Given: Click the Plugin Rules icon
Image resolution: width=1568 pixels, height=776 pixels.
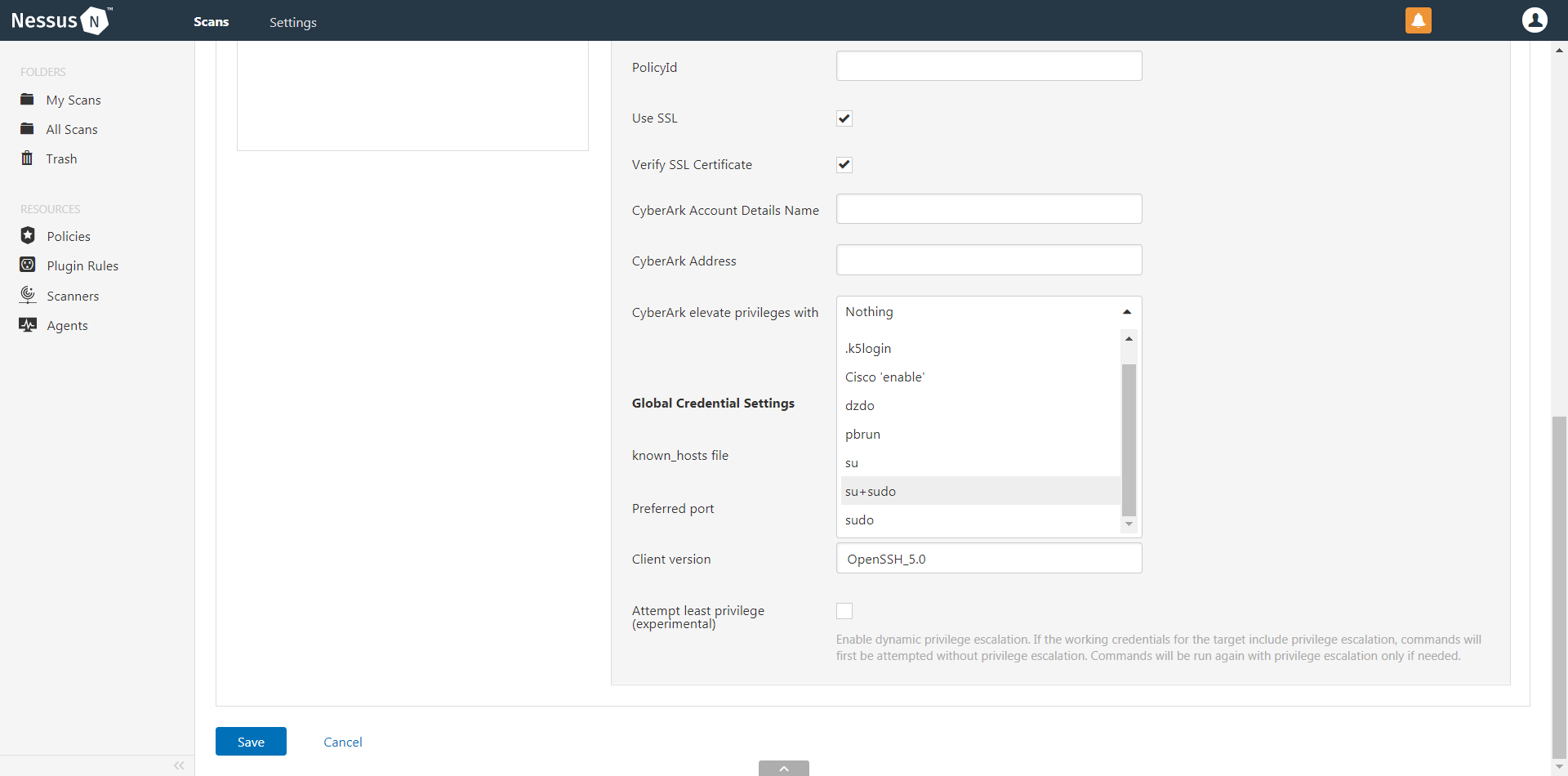Looking at the screenshot, I should coord(28,265).
